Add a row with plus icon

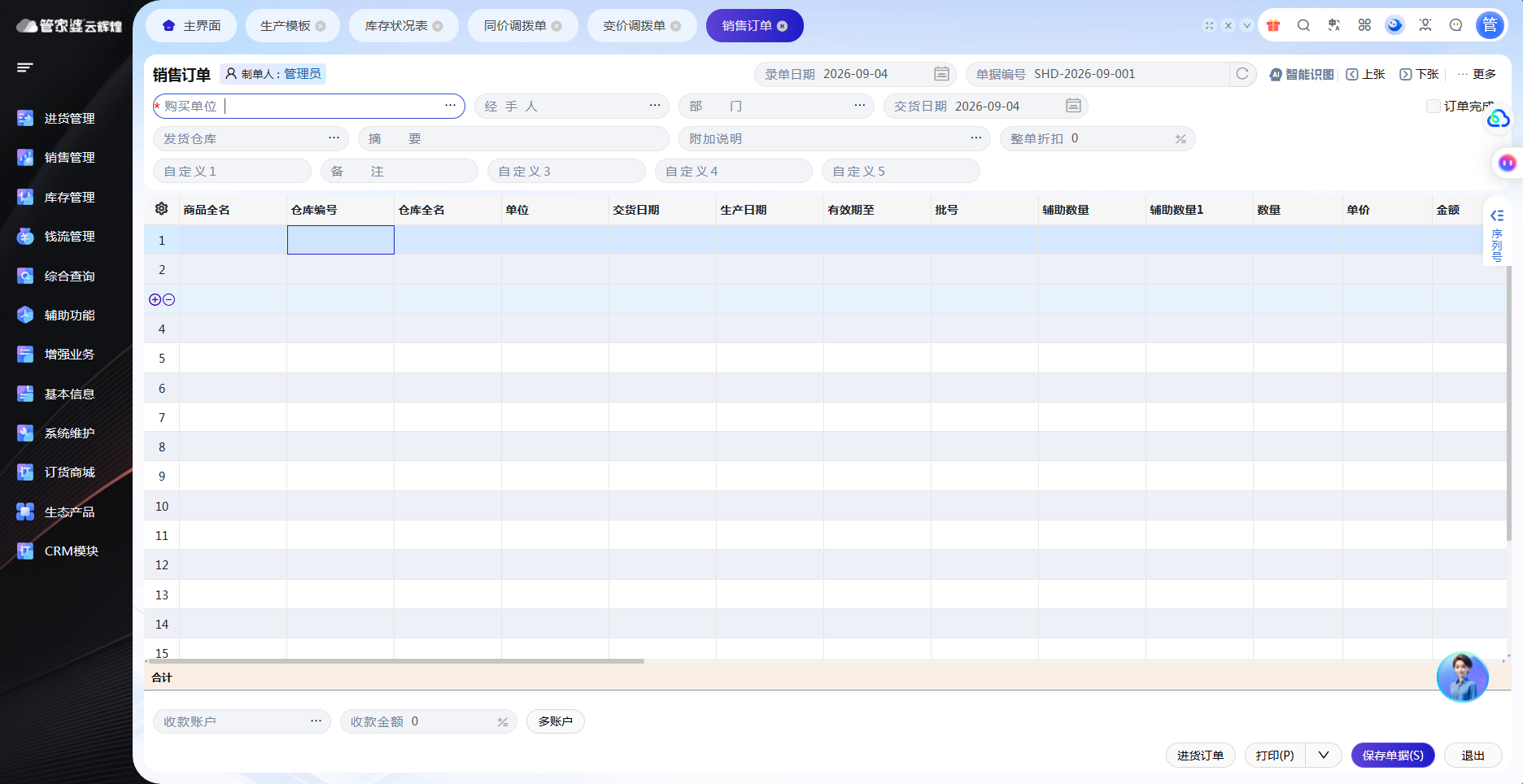coord(155,299)
